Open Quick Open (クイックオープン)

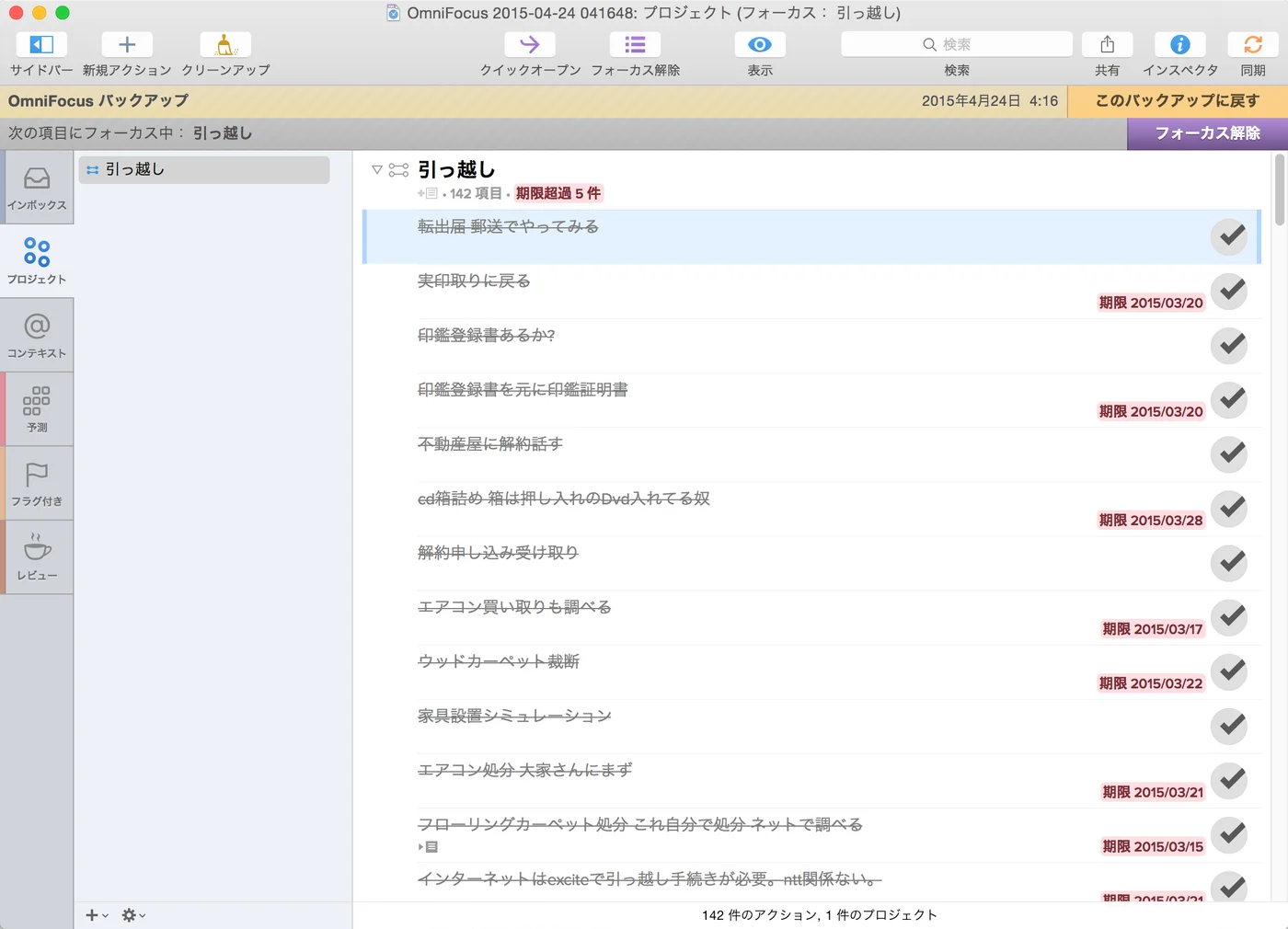tap(530, 45)
